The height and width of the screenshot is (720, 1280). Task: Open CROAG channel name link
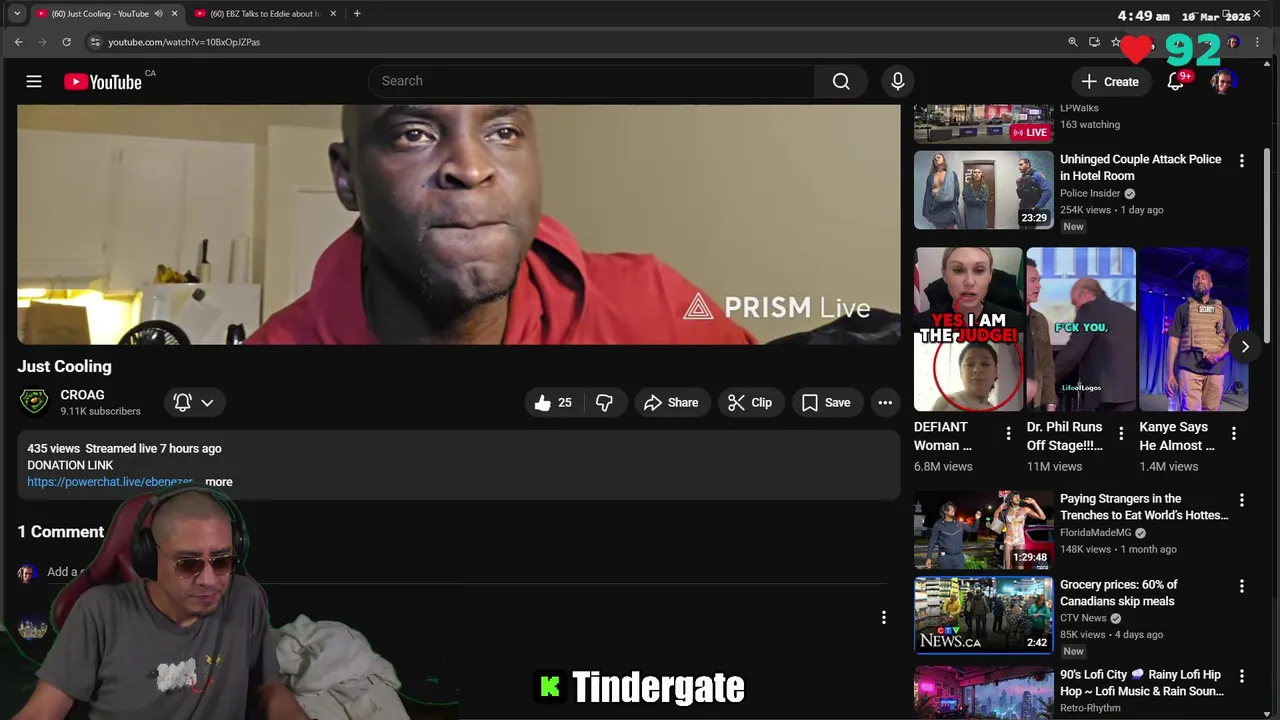pos(82,395)
